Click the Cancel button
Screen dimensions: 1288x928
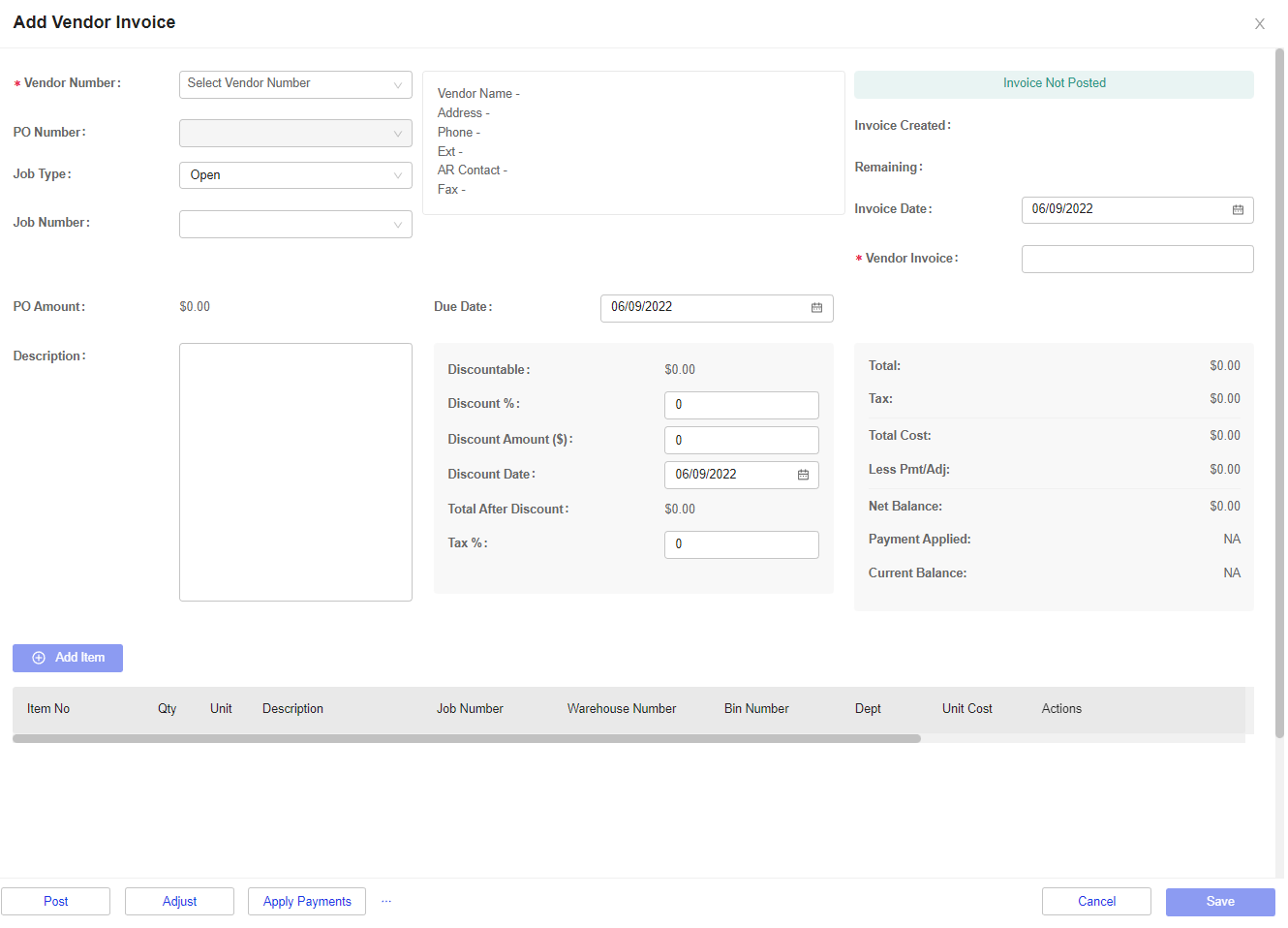(x=1096, y=901)
